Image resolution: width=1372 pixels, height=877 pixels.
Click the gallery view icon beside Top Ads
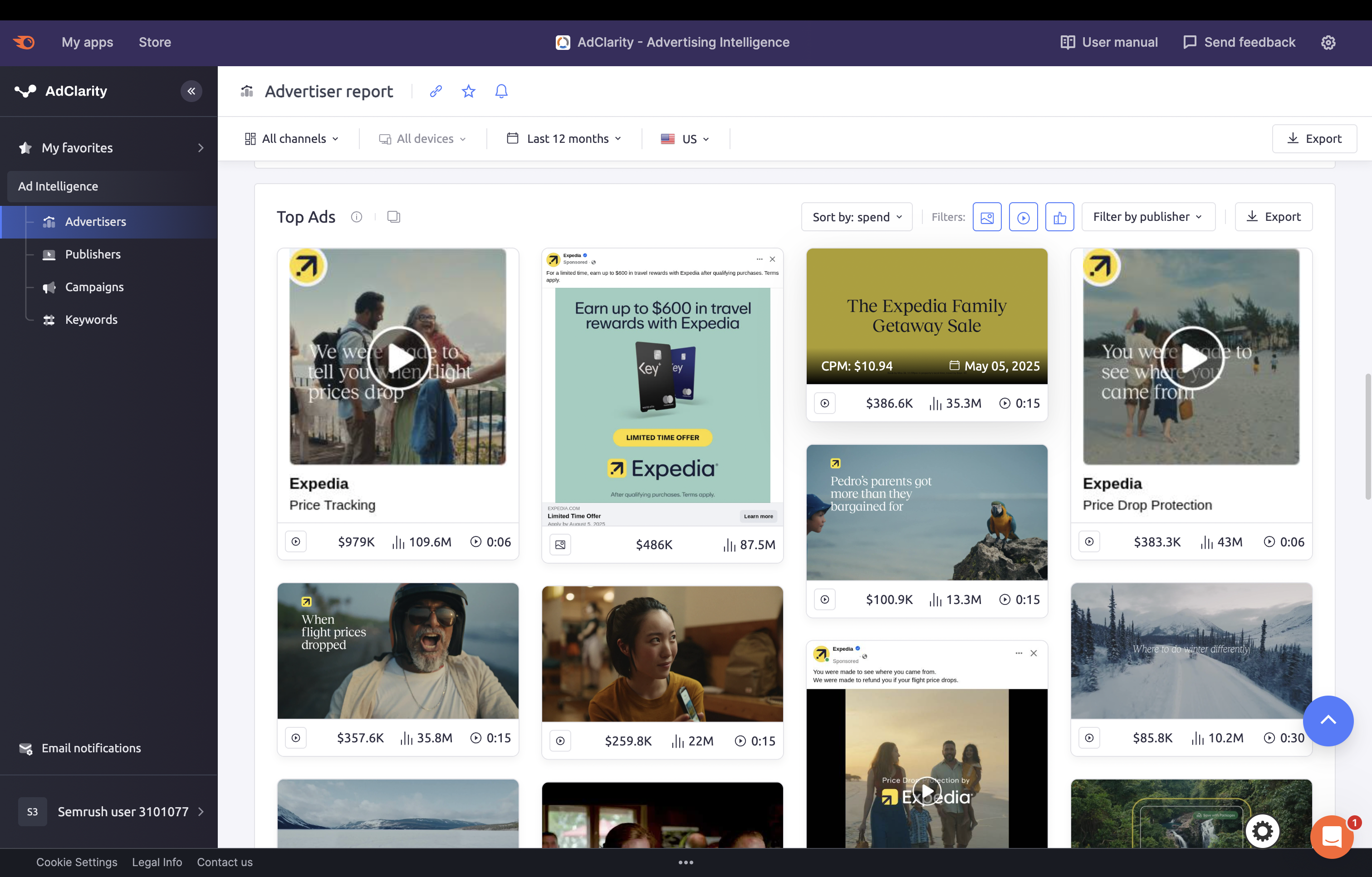pos(394,216)
